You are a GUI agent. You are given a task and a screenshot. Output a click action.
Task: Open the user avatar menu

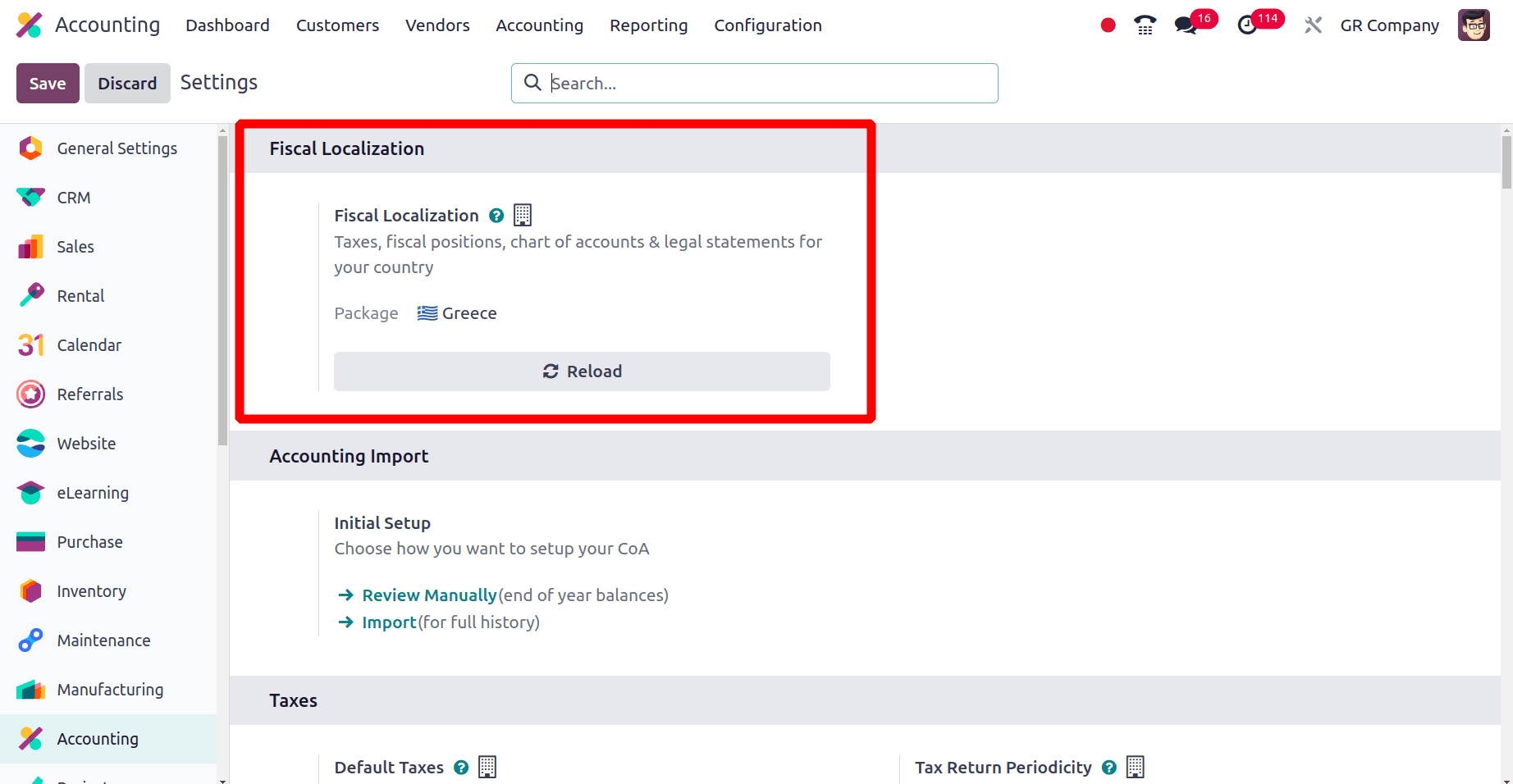coord(1474,25)
